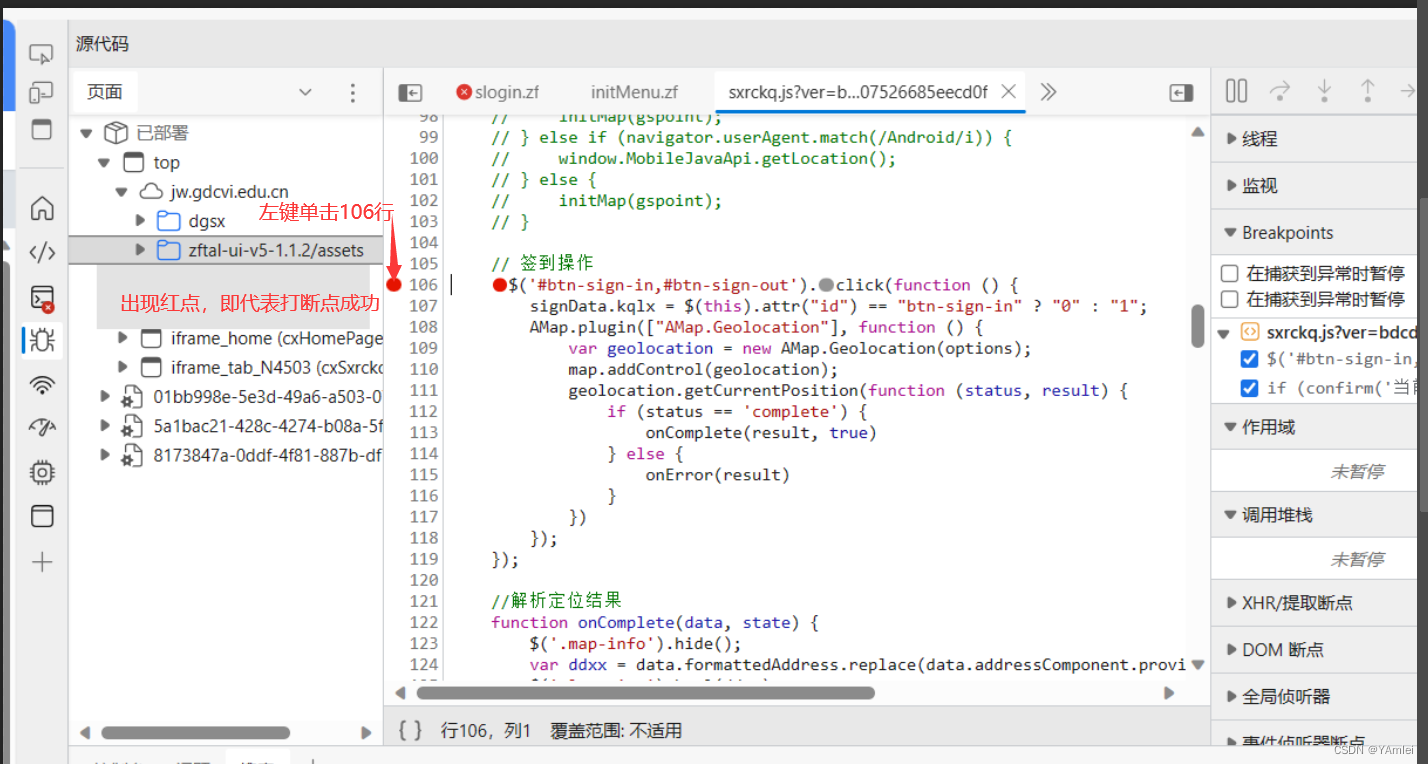Screen dimensions: 1428x764
Task: Step over next function call icon
Action: click(1279, 91)
